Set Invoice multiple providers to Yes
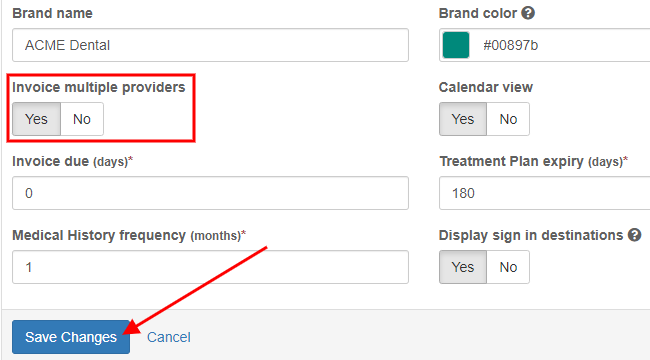Screen dimensions: 650x360 [36, 119]
